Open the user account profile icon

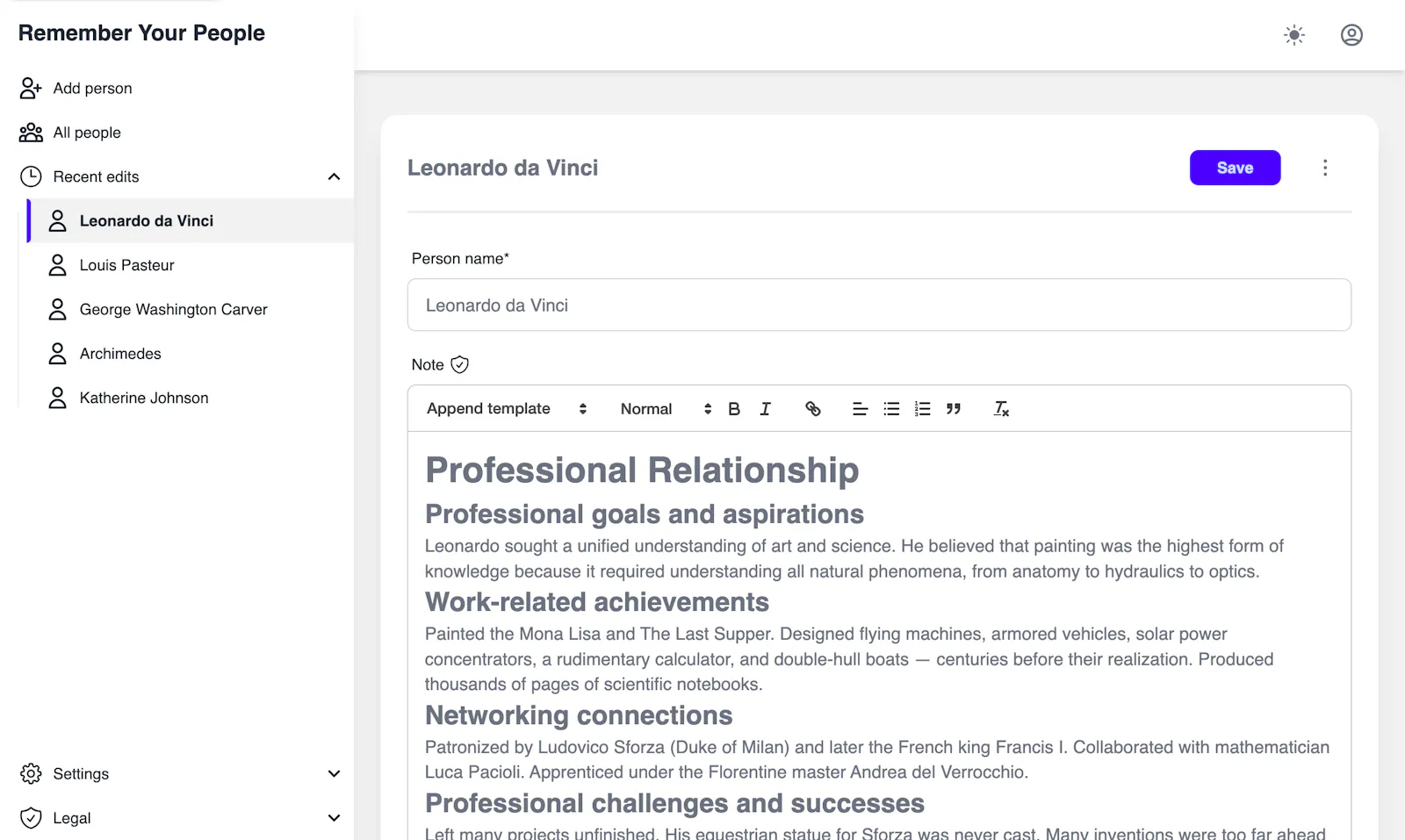click(1351, 35)
